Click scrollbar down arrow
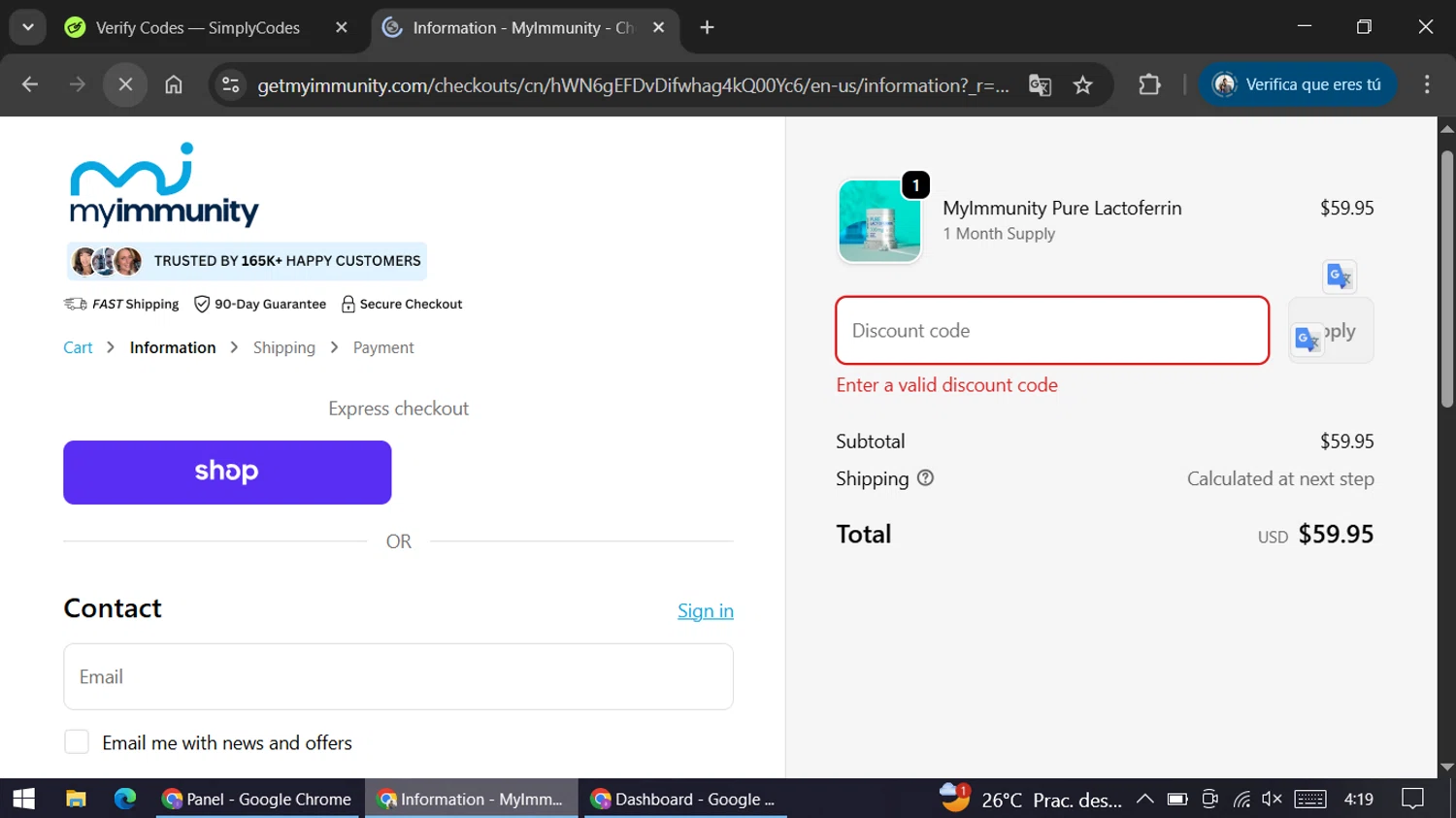The image size is (1456, 818). (1447, 767)
